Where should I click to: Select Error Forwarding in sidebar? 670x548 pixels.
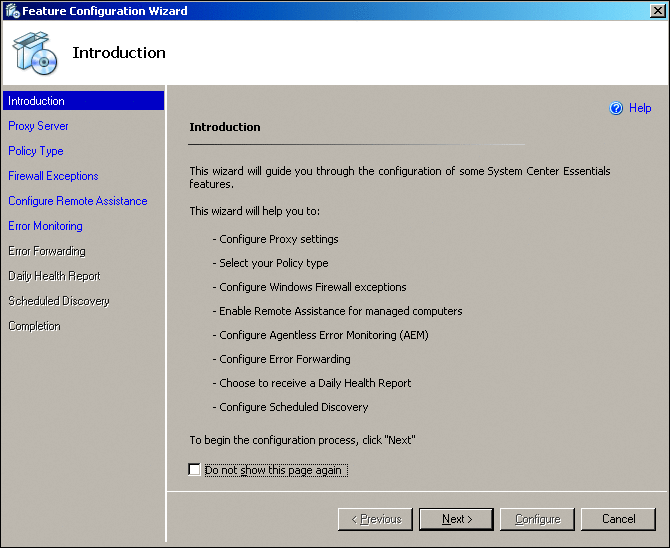[47, 251]
